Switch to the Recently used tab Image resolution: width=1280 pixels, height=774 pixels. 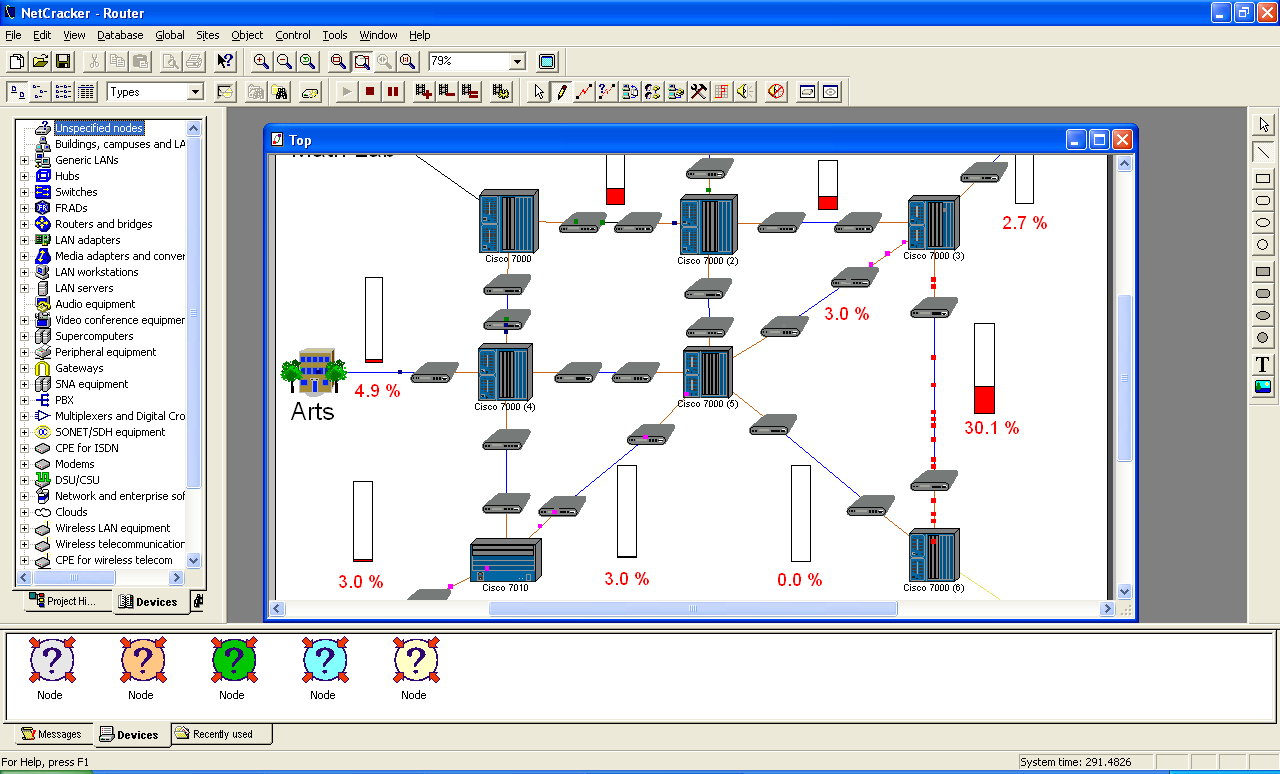[x=221, y=734]
